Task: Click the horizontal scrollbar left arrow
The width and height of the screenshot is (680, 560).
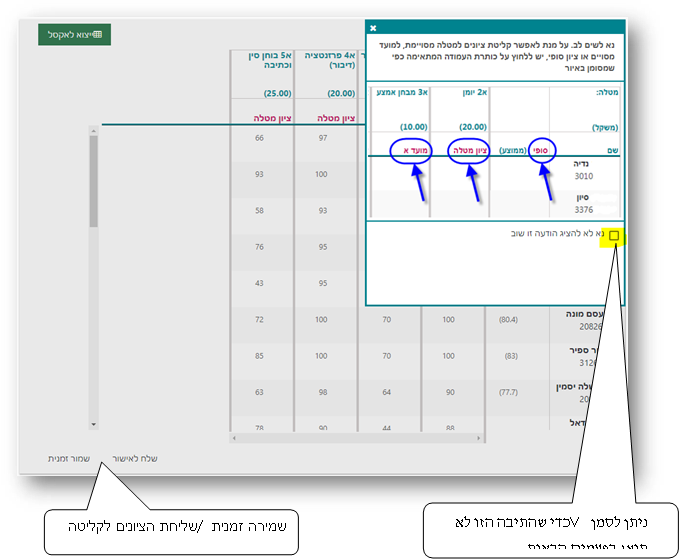Action: (x=234, y=438)
